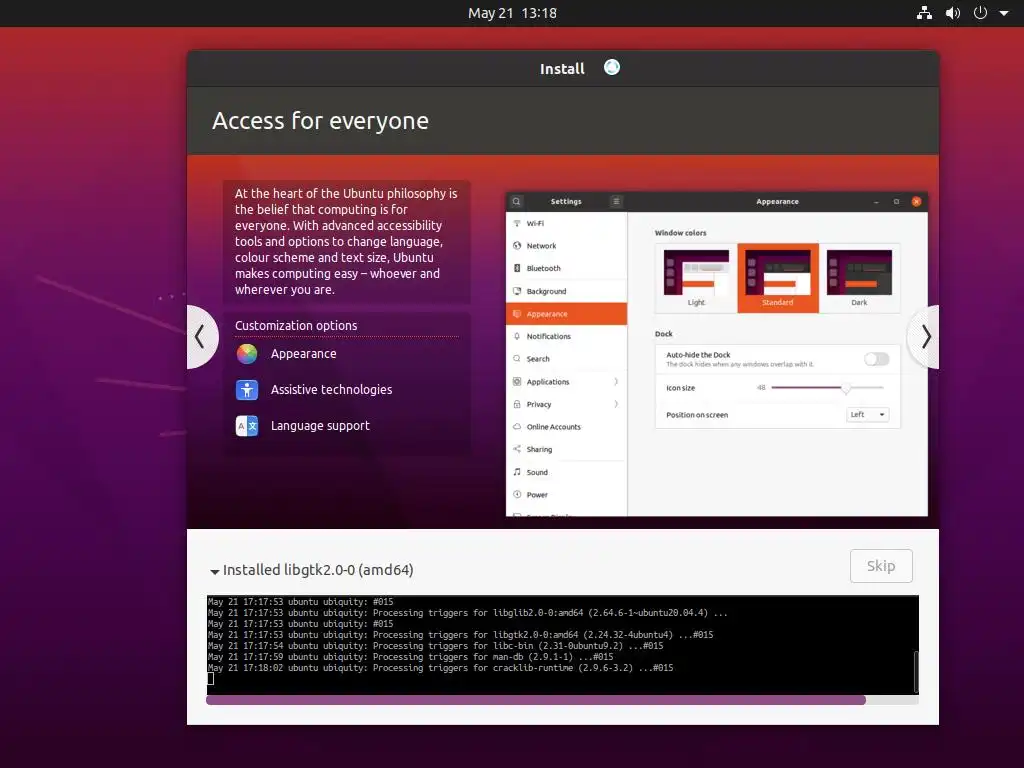Click the Network globe icon in sidebar
Screen dimensions: 1024x768
517,246
